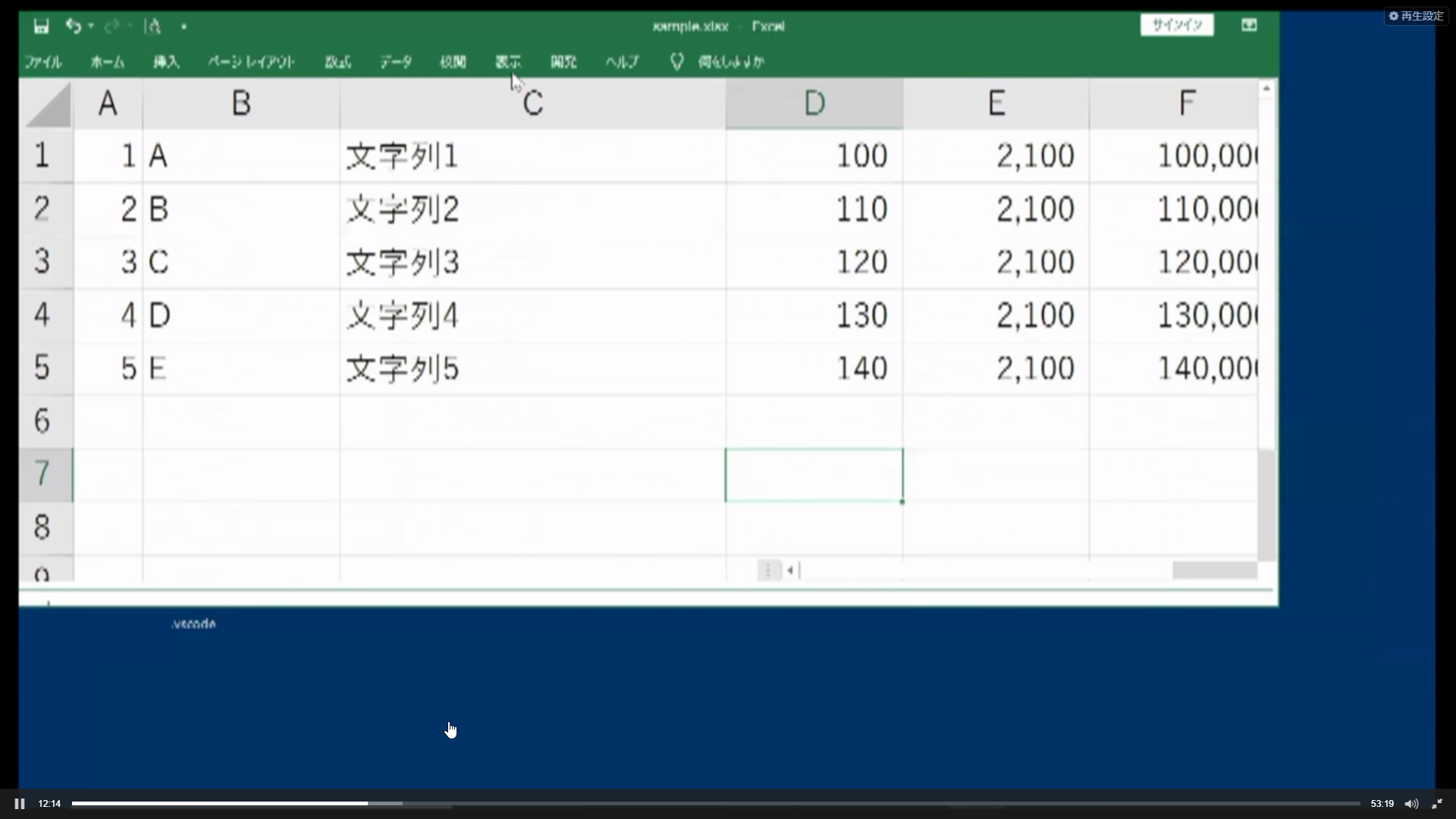Click cell D5 with value 140
This screenshot has height=819, width=1456.
pos(814,368)
